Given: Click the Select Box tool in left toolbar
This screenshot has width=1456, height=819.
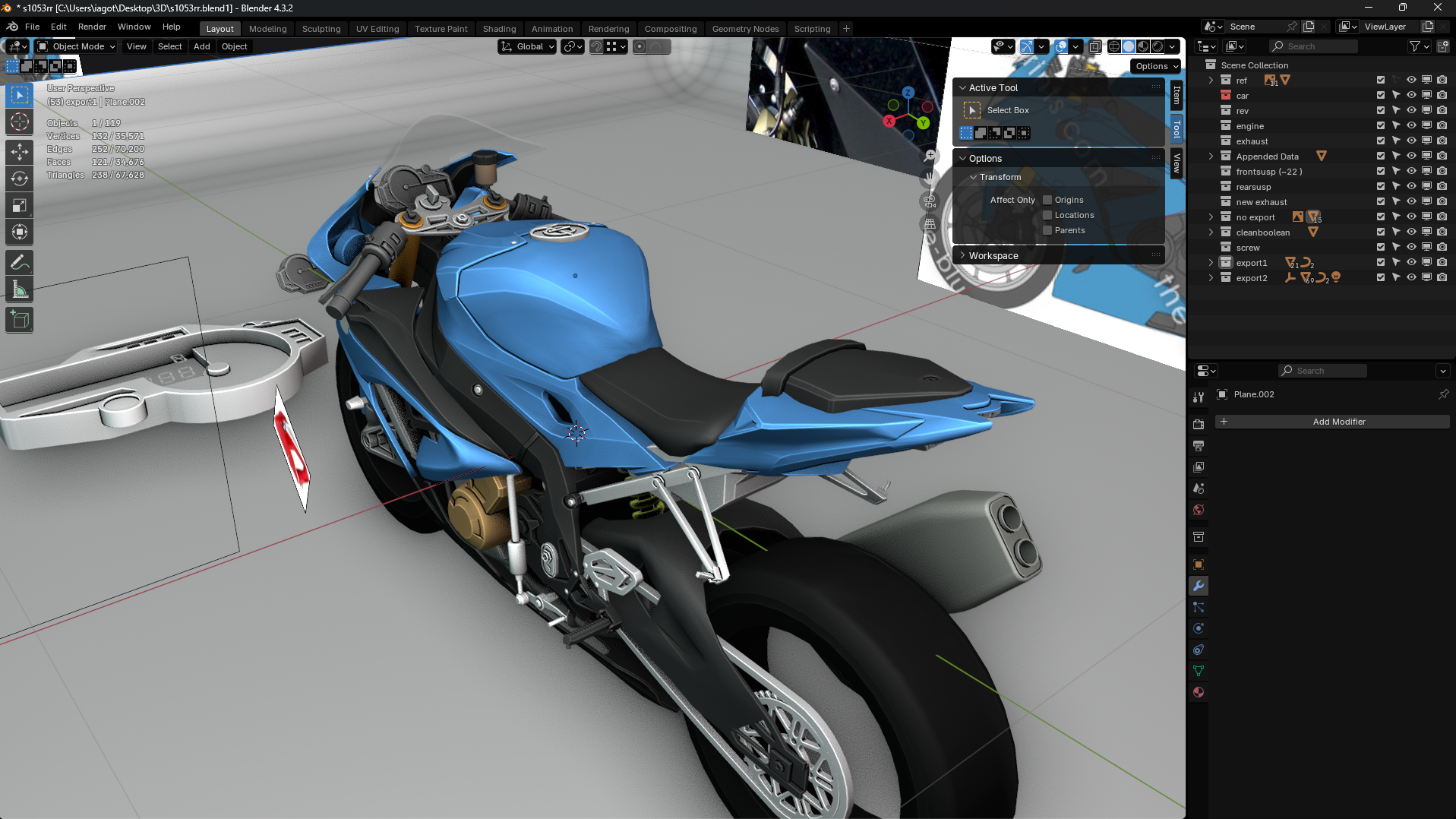Looking at the screenshot, I should pyautogui.click(x=20, y=95).
